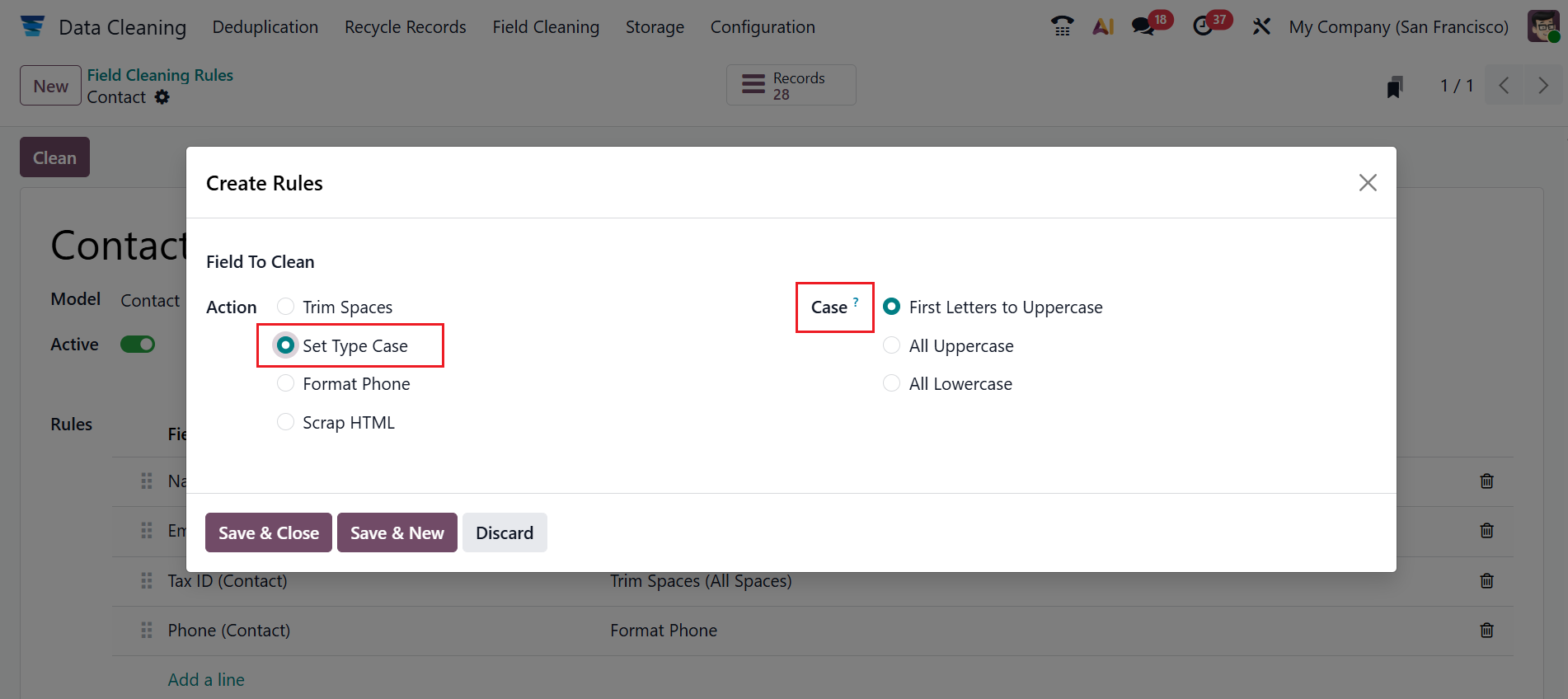Delete the Phone (Contact) rule

click(x=1486, y=631)
